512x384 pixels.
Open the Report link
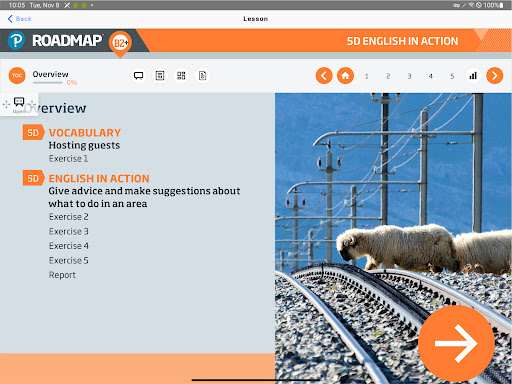[x=62, y=275]
